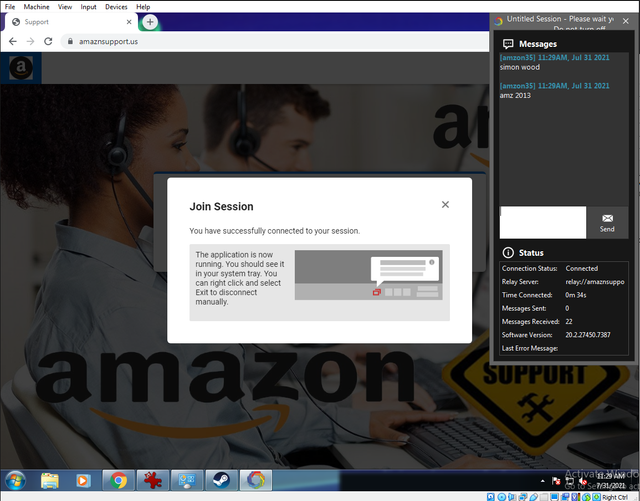This screenshot has height=501, width=640.
Task: Click VirtualBox network indicator
Action: (x=522, y=497)
